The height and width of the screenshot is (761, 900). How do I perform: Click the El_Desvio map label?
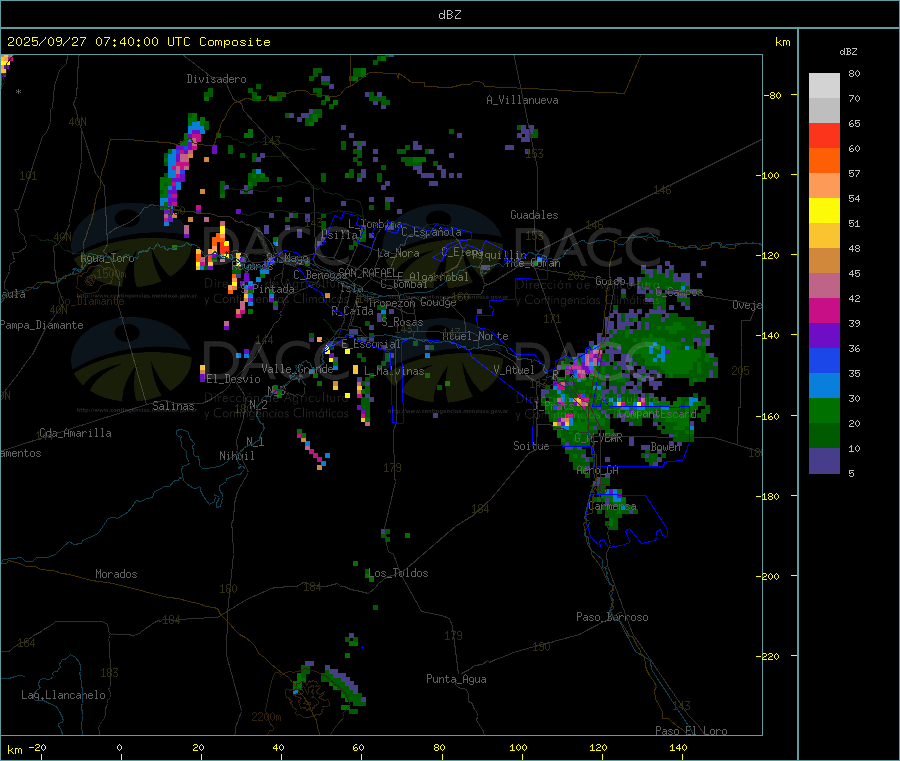(x=234, y=379)
